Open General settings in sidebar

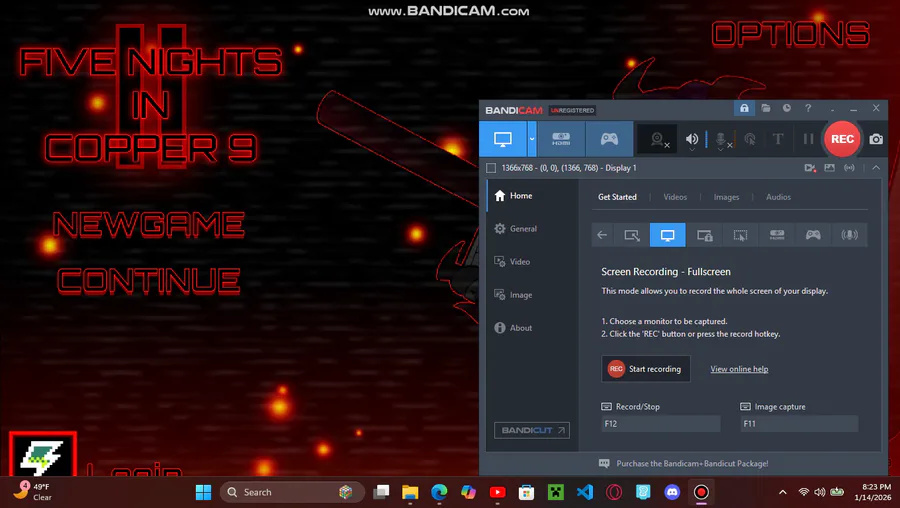[x=532, y=228]
